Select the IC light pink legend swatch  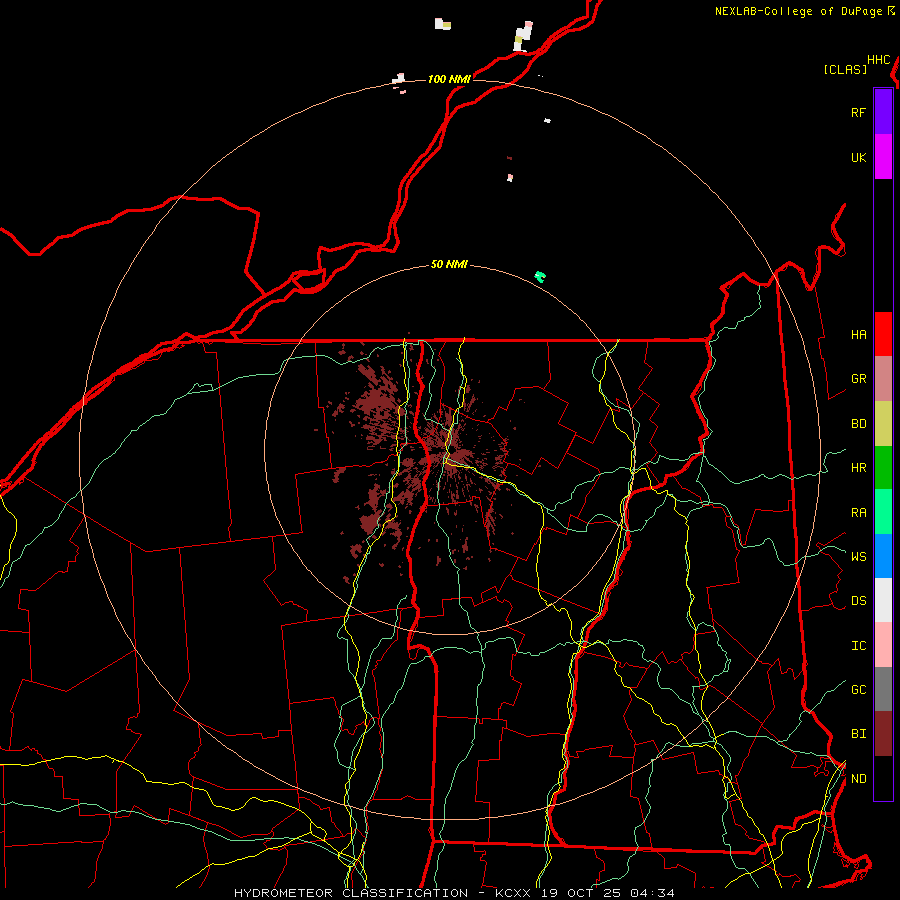point(883,645)
